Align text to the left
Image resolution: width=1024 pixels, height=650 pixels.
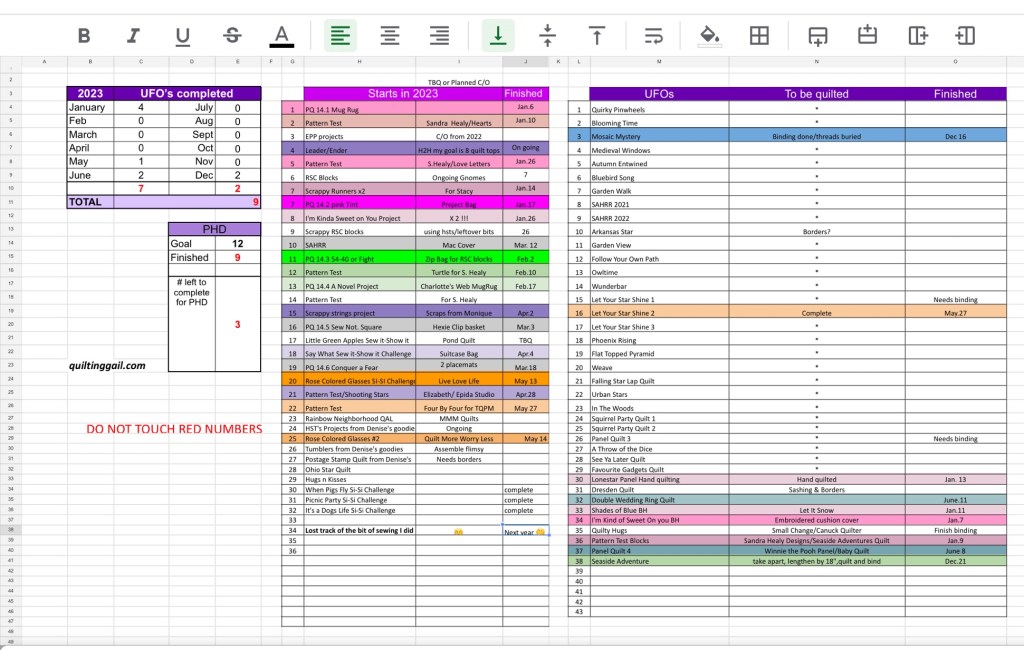point(341,36)
